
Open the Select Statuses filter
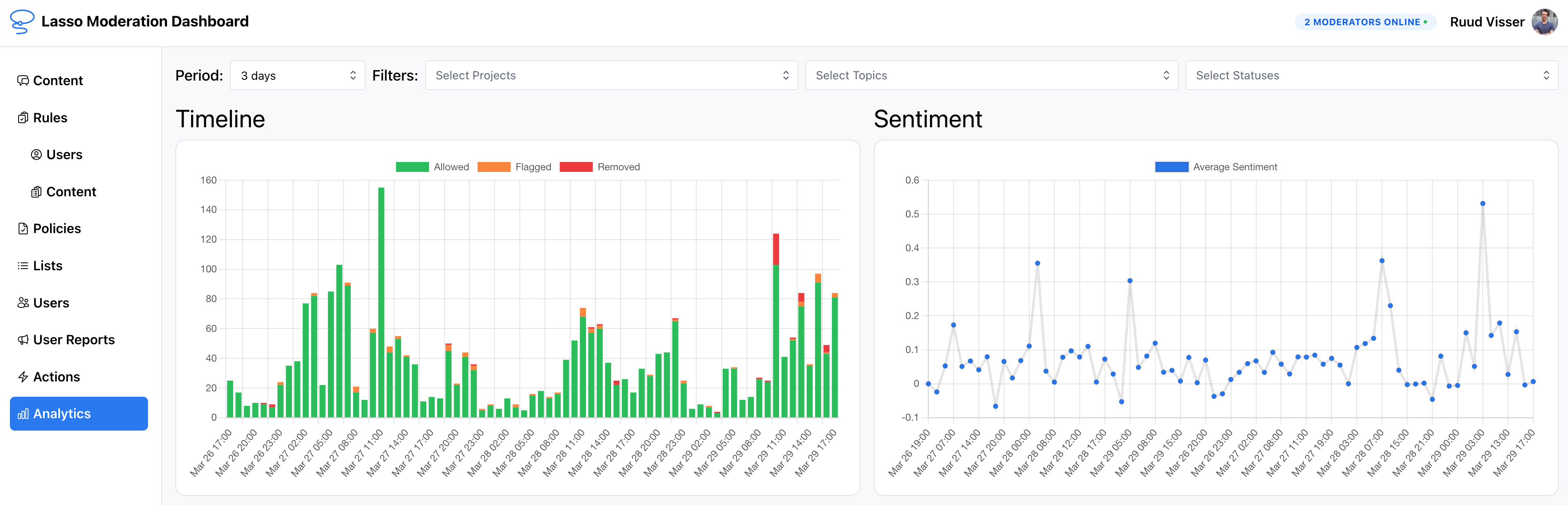1372,75
